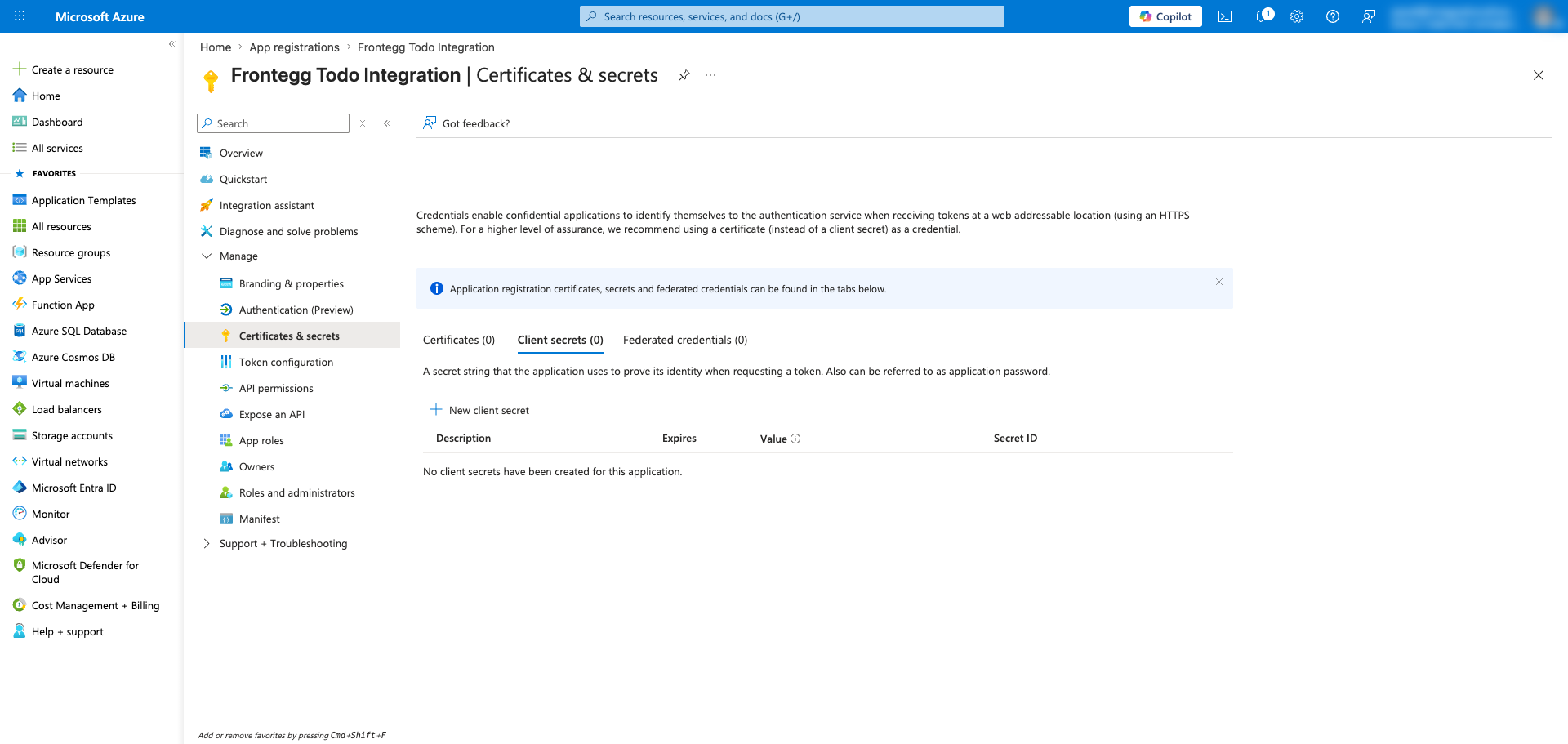The height and width of the screenshot is (744, 1568).
Task: Click Got feedback? button
Action: (466, 123)
